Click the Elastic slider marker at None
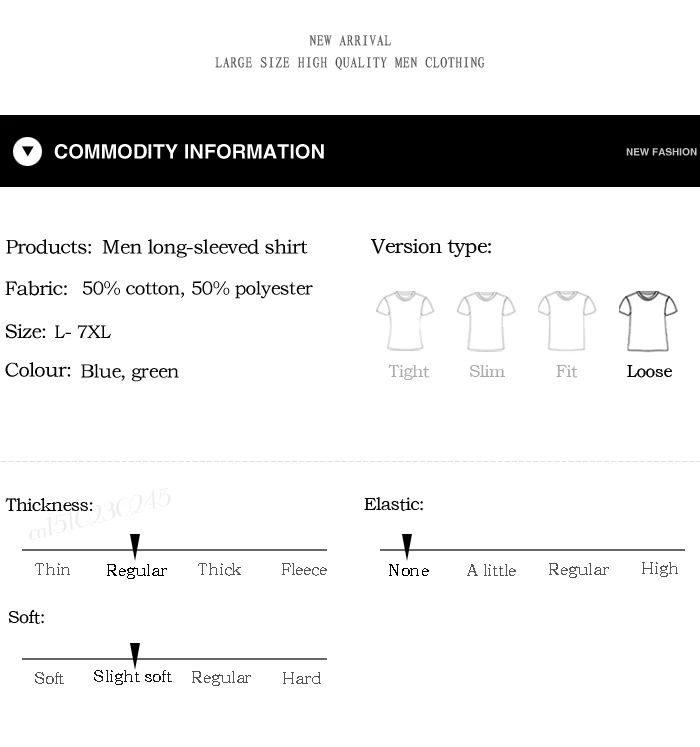The height and width of the screenshot is (747, 700). [406, 546]
